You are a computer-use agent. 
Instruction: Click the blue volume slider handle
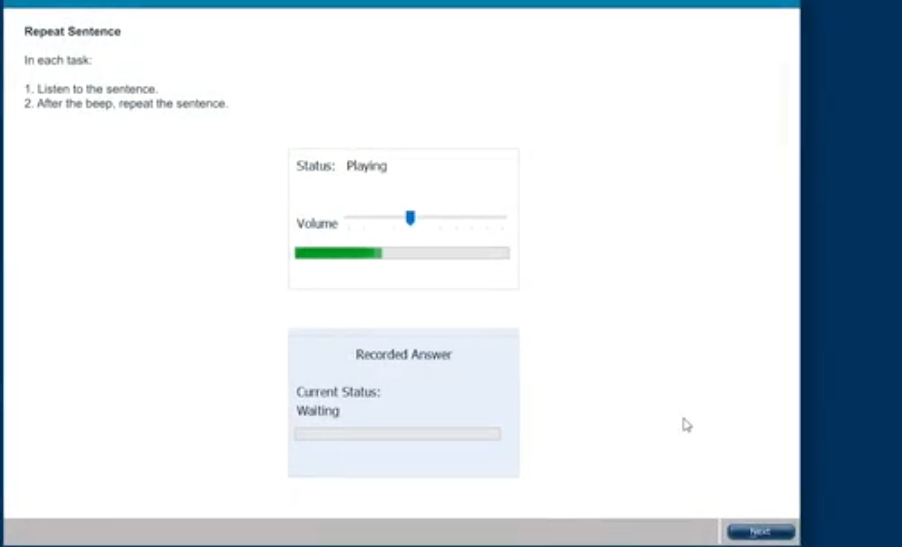click(x=410, y=218)
